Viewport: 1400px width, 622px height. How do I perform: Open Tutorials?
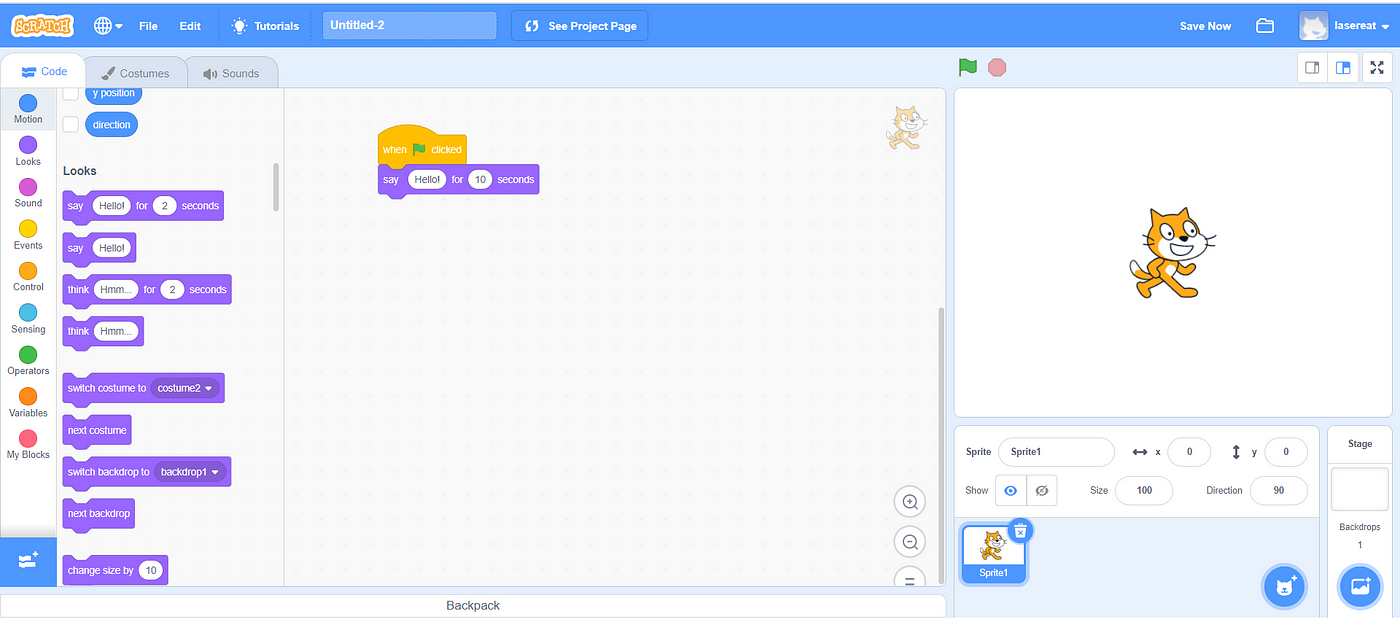265,26
